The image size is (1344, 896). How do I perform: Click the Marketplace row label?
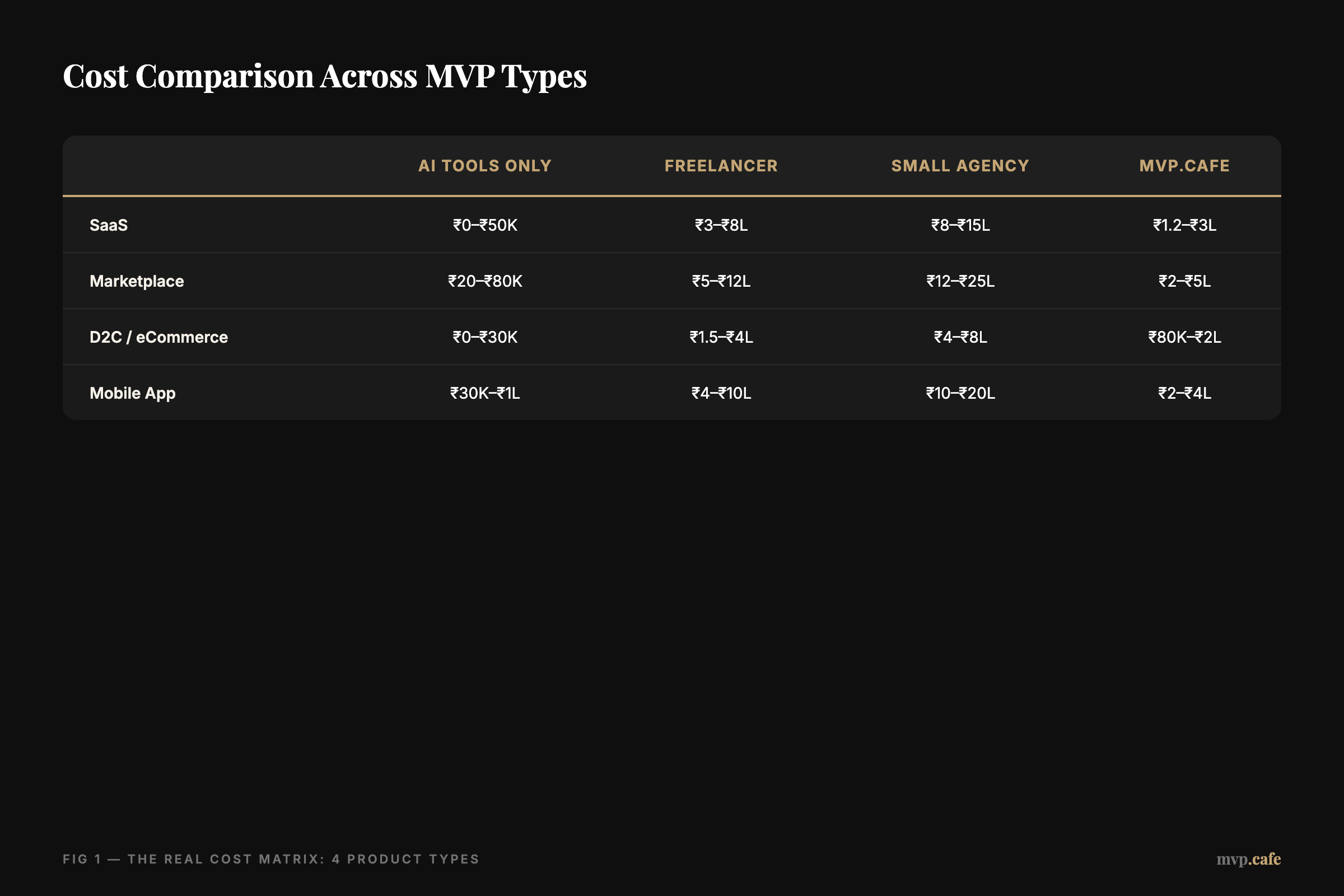click(137, 281)
